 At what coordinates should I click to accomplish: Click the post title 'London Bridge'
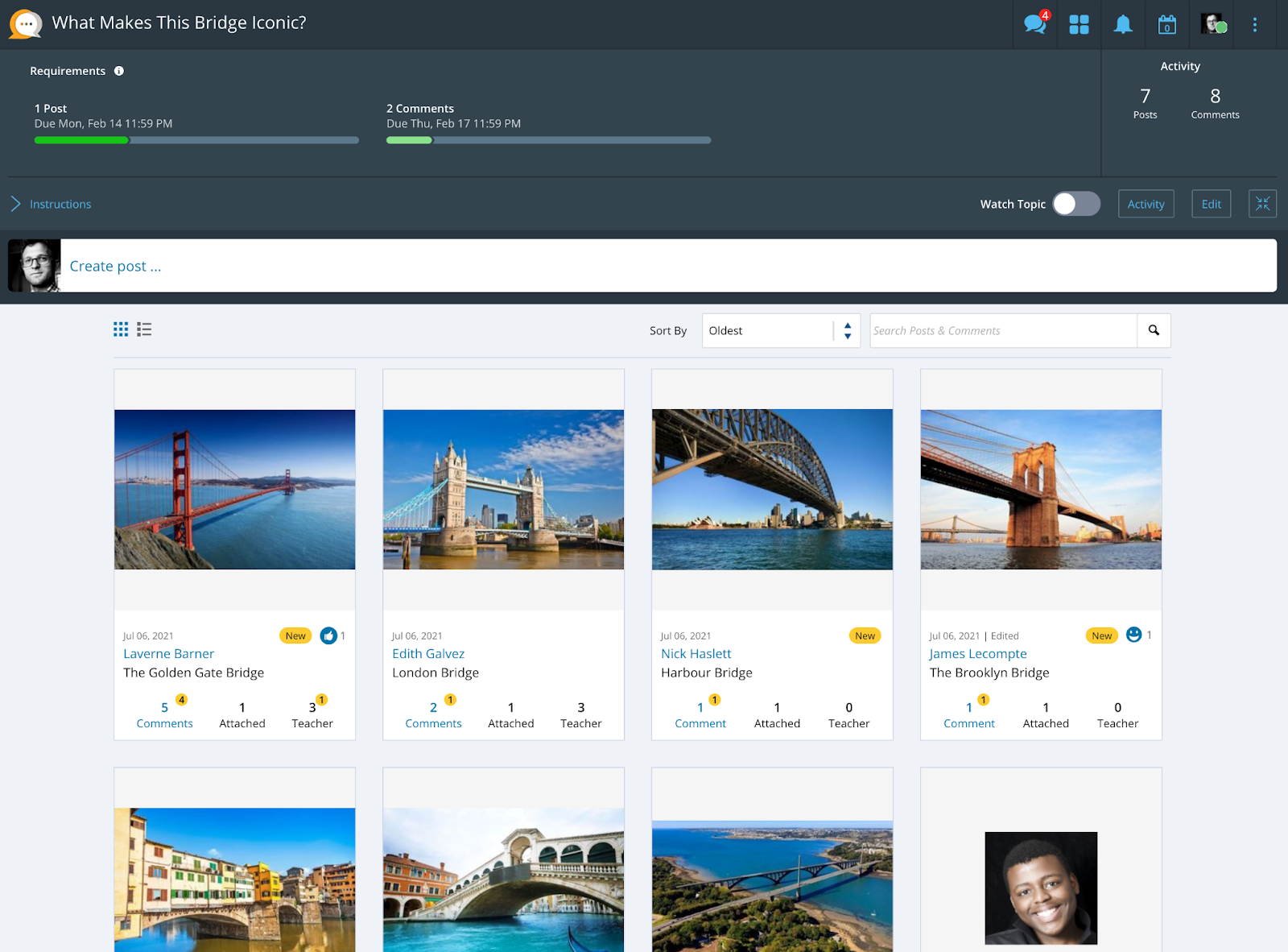pyautogui.click(x=436, y=673)
